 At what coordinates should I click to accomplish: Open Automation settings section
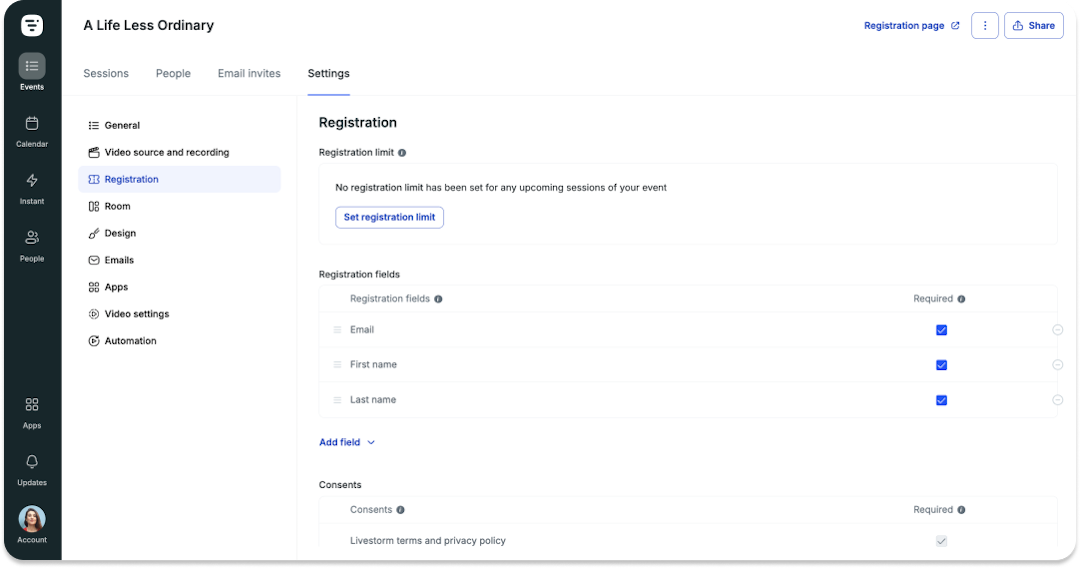point(179,340)
